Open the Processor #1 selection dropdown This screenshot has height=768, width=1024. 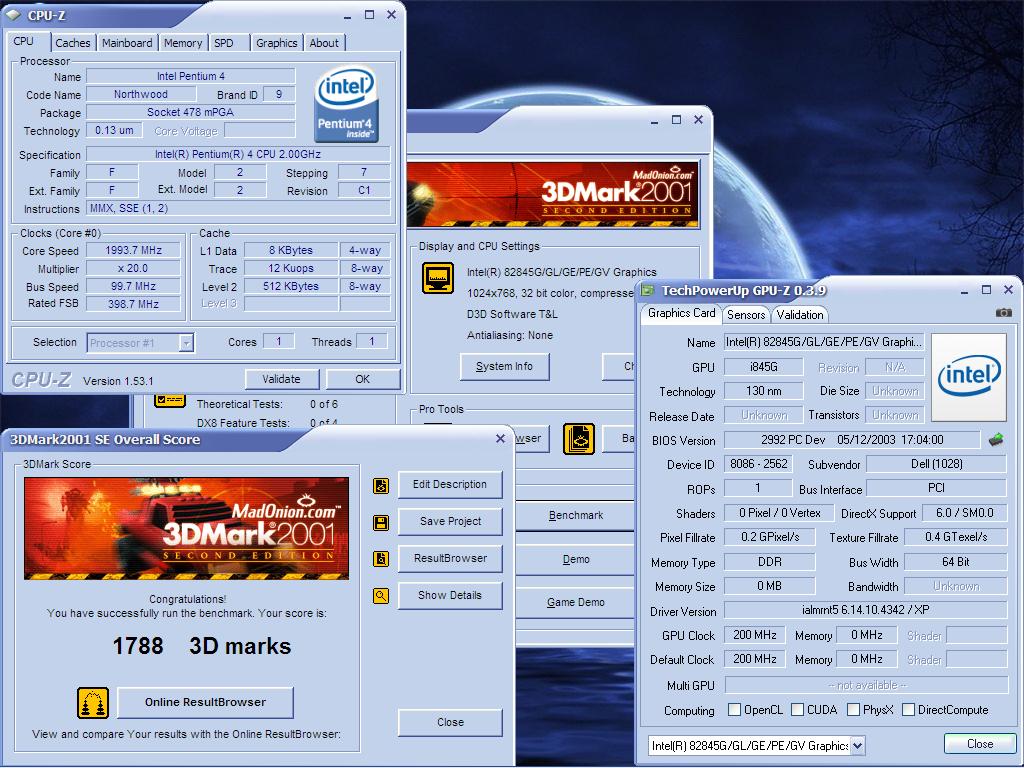(x=187, y=343)
